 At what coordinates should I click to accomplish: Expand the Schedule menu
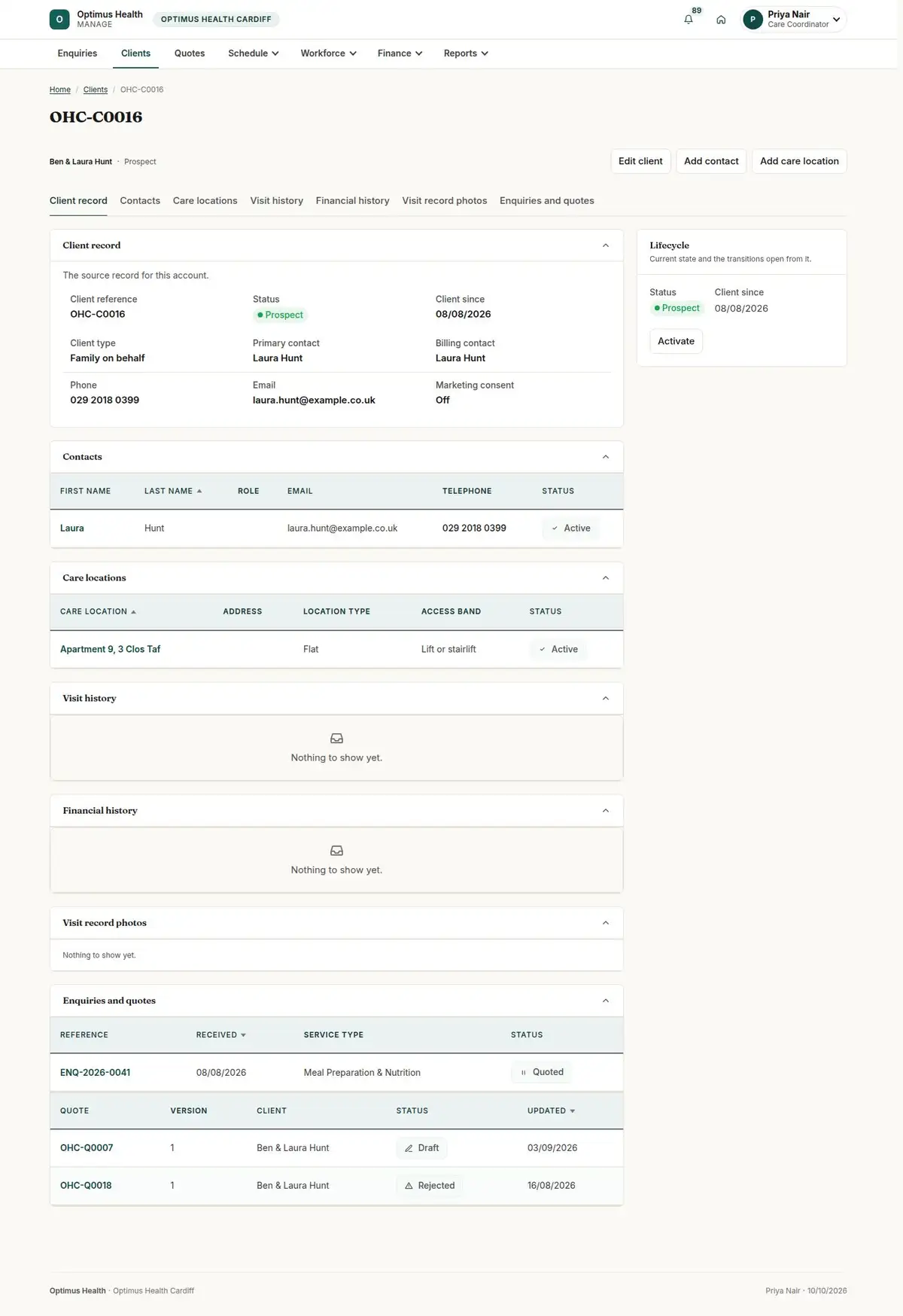(254, 53)
